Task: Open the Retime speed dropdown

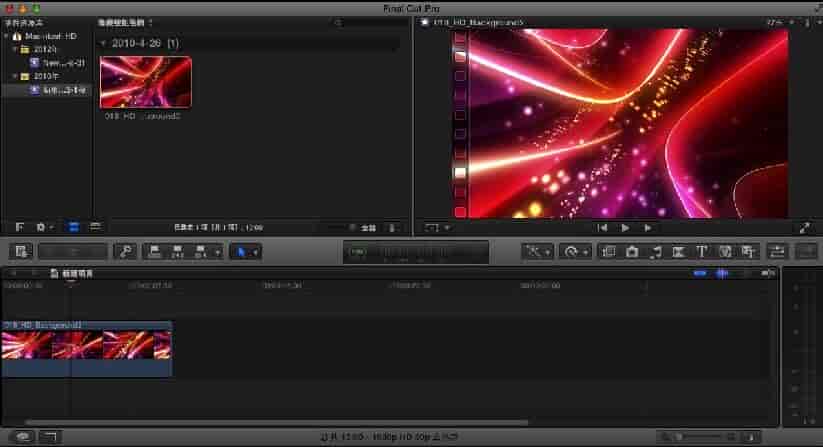Action: point(574,252)
